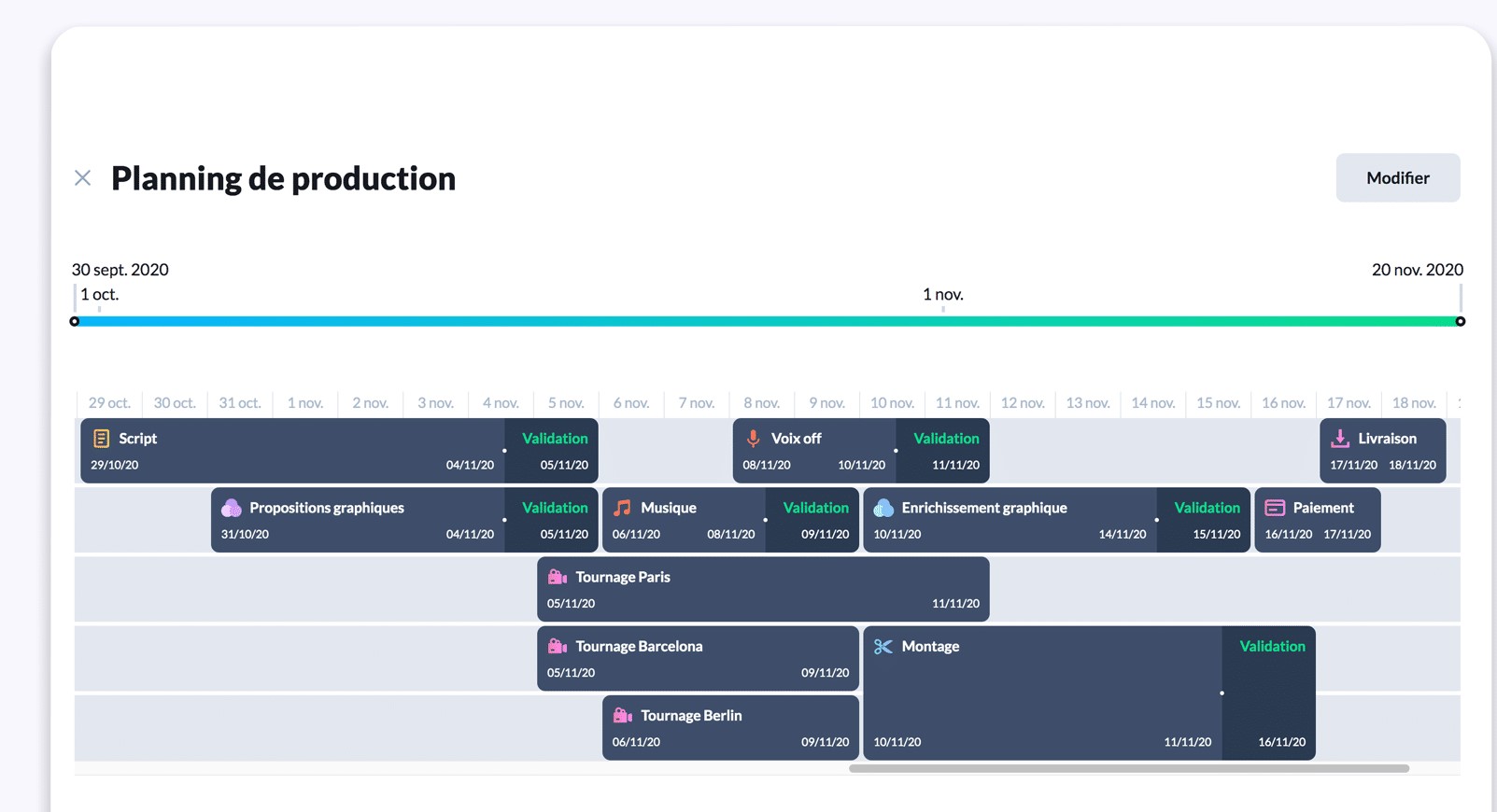The width and height of the screenshot is (1497, 812).
Task: Click the horizontal scrollbar under the timeline
Action: pos(1128,769)
